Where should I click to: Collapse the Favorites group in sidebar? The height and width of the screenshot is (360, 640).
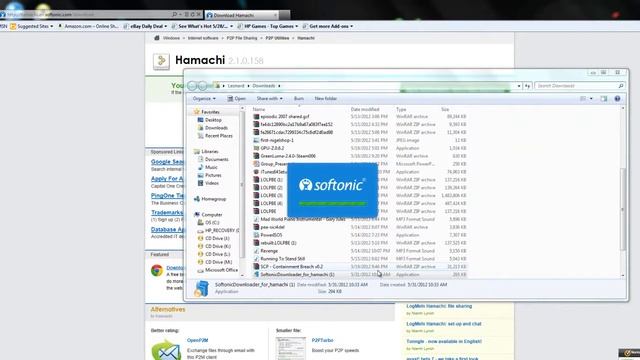pyautogui.click(x=207, y=111)
